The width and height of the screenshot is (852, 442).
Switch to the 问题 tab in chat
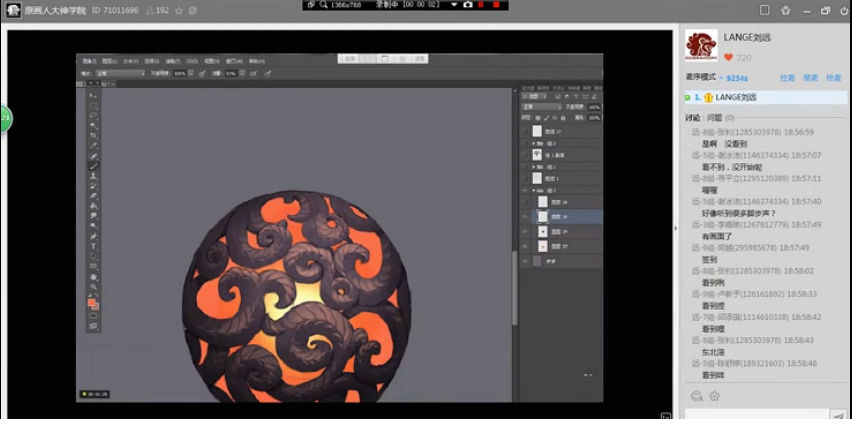coord(715,118)
